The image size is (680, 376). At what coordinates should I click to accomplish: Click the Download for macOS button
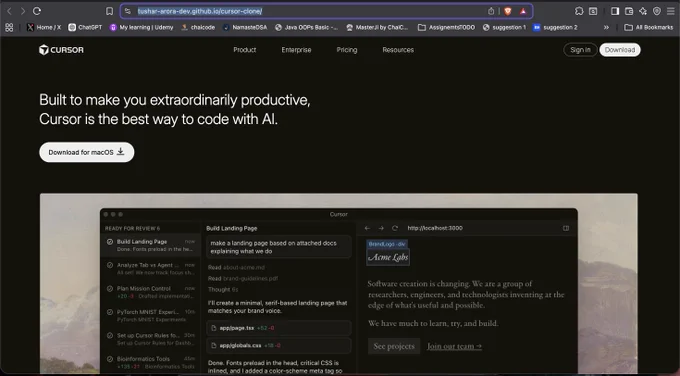(x=87, y=152)
